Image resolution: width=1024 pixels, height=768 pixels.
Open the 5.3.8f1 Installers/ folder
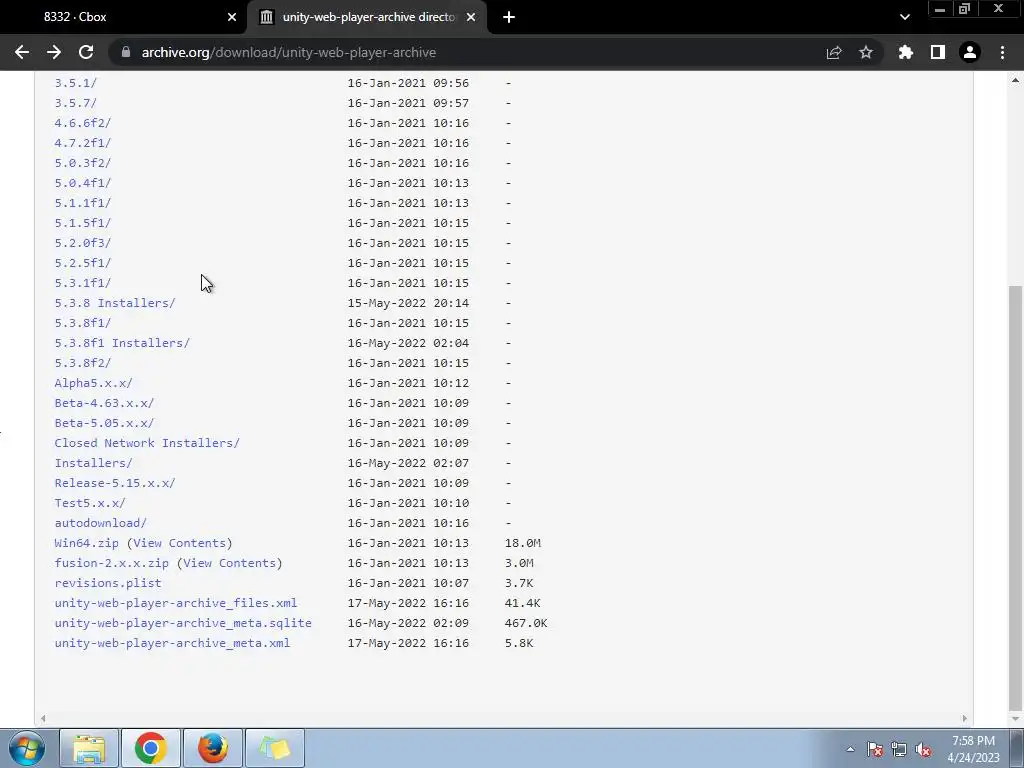click(x=122, y=343)
